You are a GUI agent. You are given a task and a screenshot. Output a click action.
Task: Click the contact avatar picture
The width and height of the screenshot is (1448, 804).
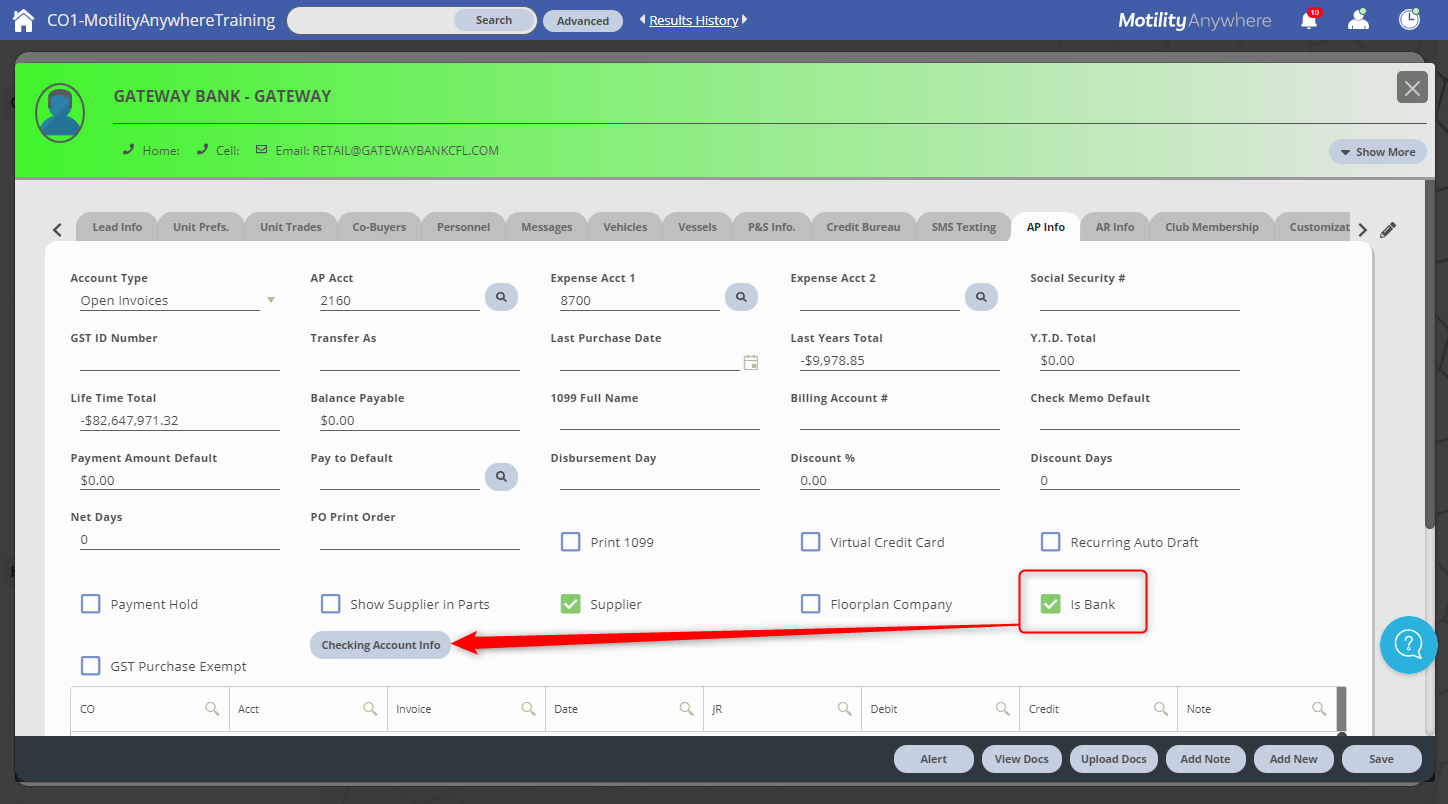click(x=60, y=112)
